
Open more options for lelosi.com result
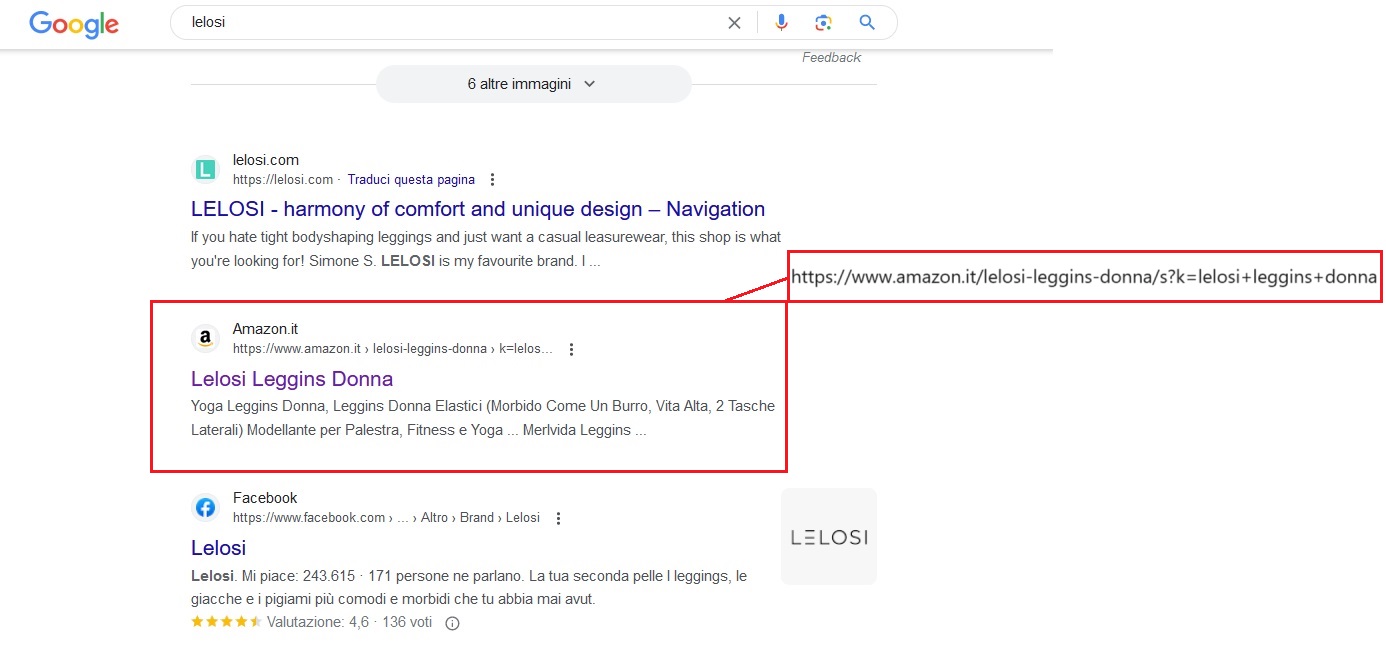tap(492, 180)
